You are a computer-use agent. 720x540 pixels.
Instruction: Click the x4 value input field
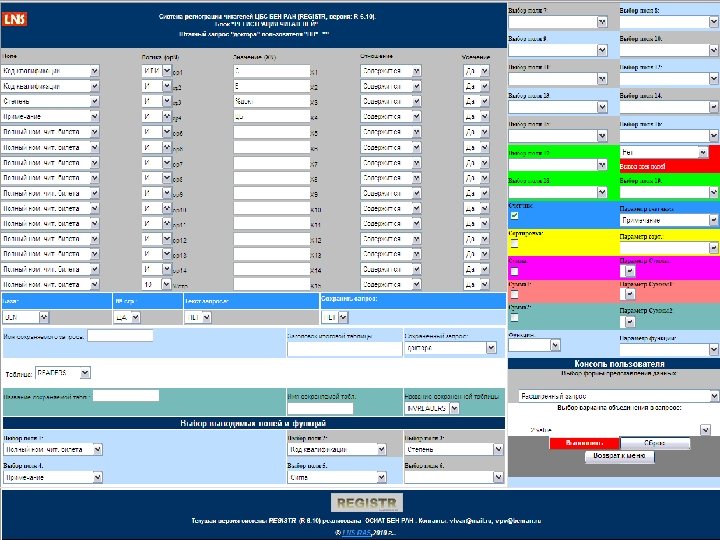point(271,117)
